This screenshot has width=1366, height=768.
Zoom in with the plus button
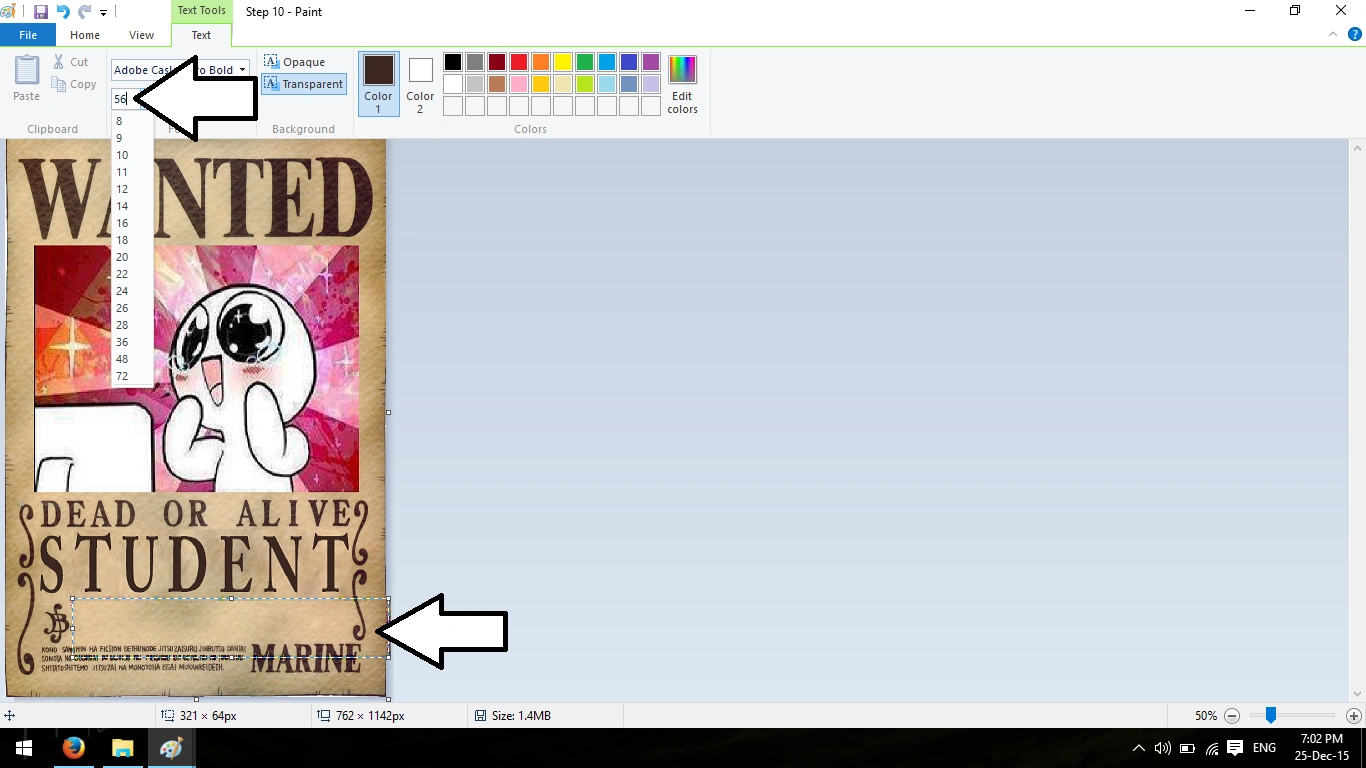(1354, 716)
